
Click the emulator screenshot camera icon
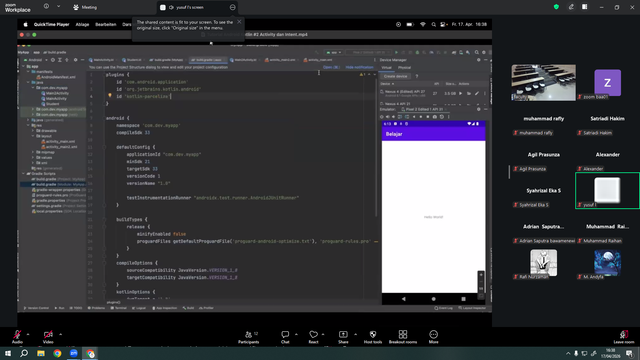[x=435, y=117]
